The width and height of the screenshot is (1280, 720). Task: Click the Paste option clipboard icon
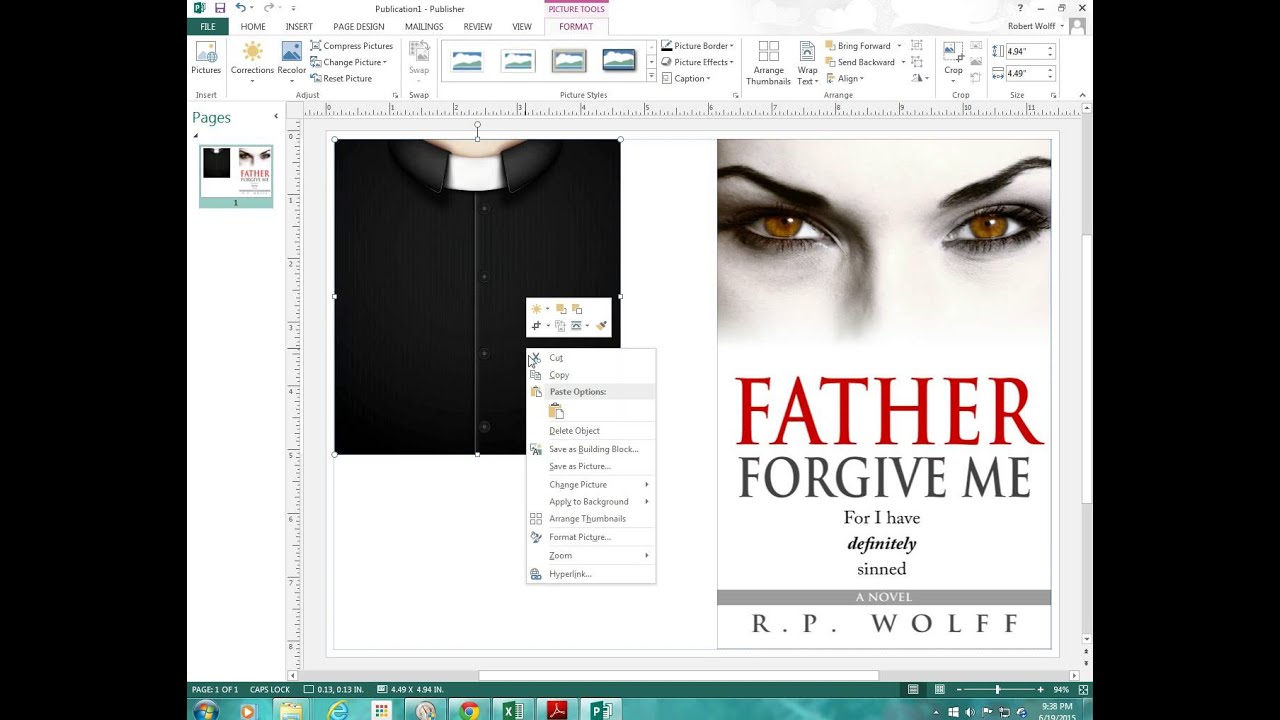pos(557,411)
